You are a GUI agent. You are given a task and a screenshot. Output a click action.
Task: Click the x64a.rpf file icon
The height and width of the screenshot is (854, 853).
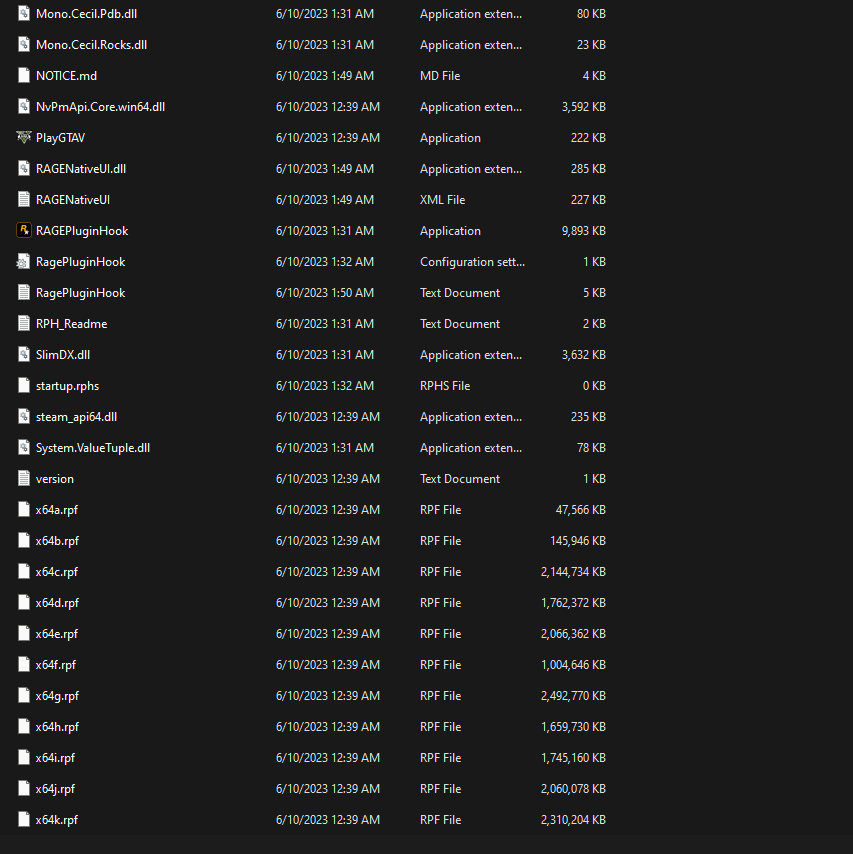point(23,510)
